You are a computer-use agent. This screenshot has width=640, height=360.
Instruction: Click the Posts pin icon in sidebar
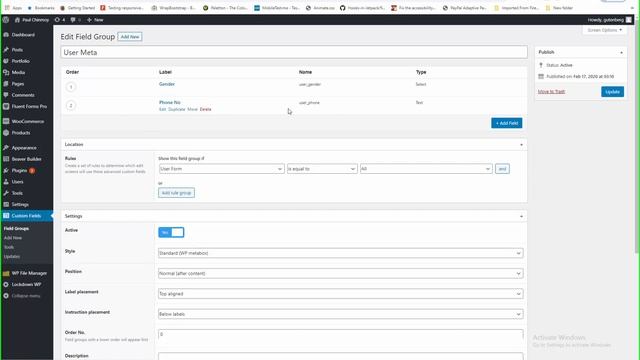[x=6, y=49]
